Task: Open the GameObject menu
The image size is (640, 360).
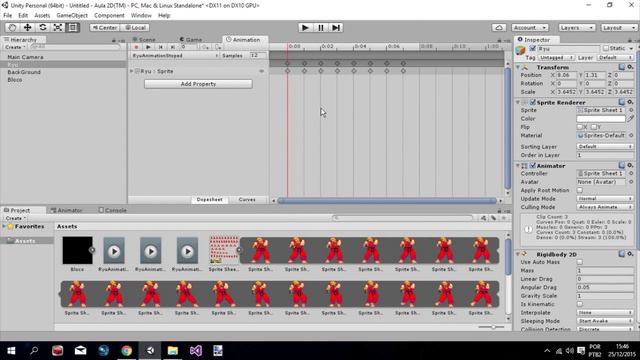Action: tap(72, 16)
